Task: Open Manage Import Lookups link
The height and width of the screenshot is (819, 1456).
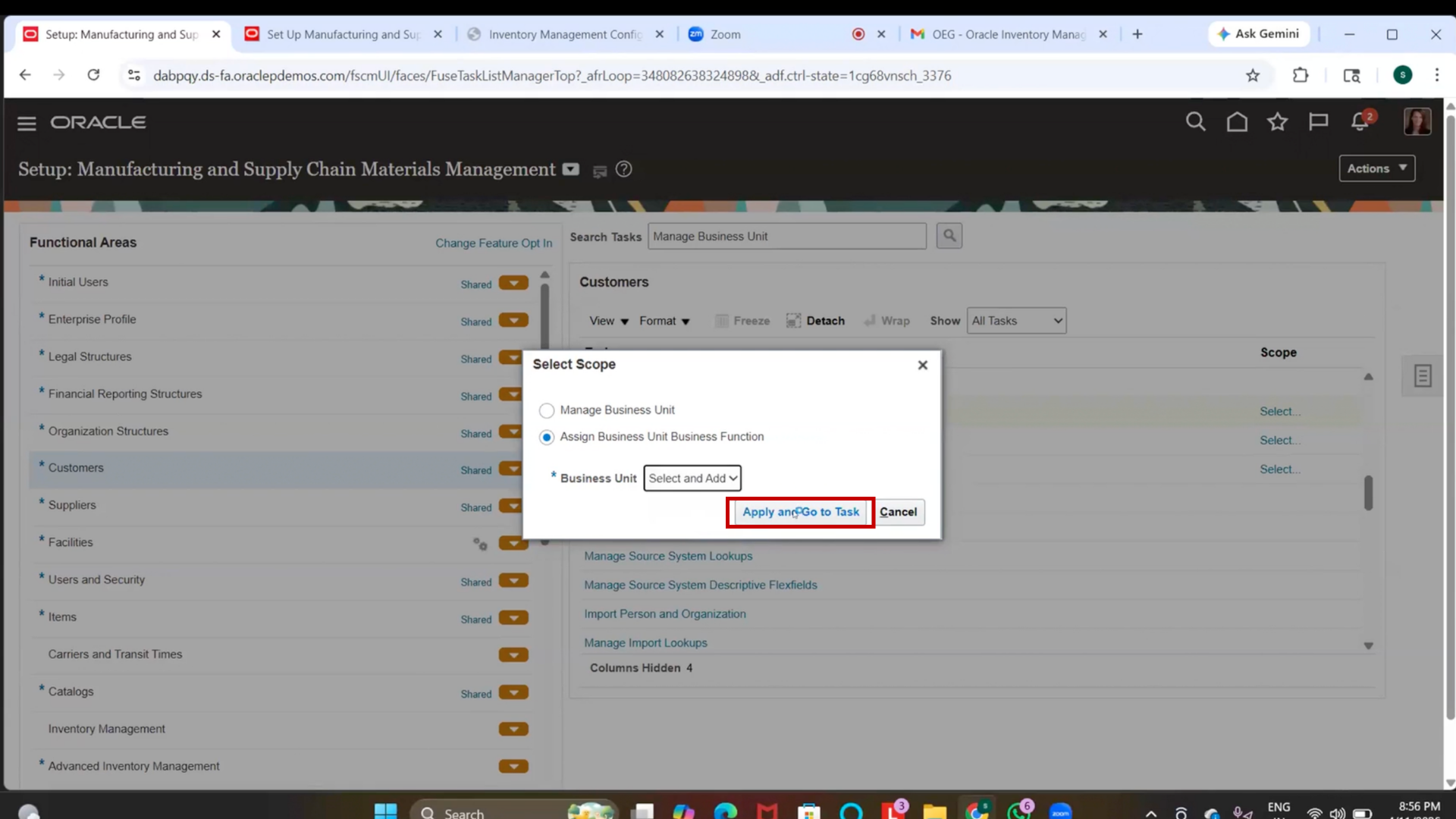Action: click(x=645, y=642)
